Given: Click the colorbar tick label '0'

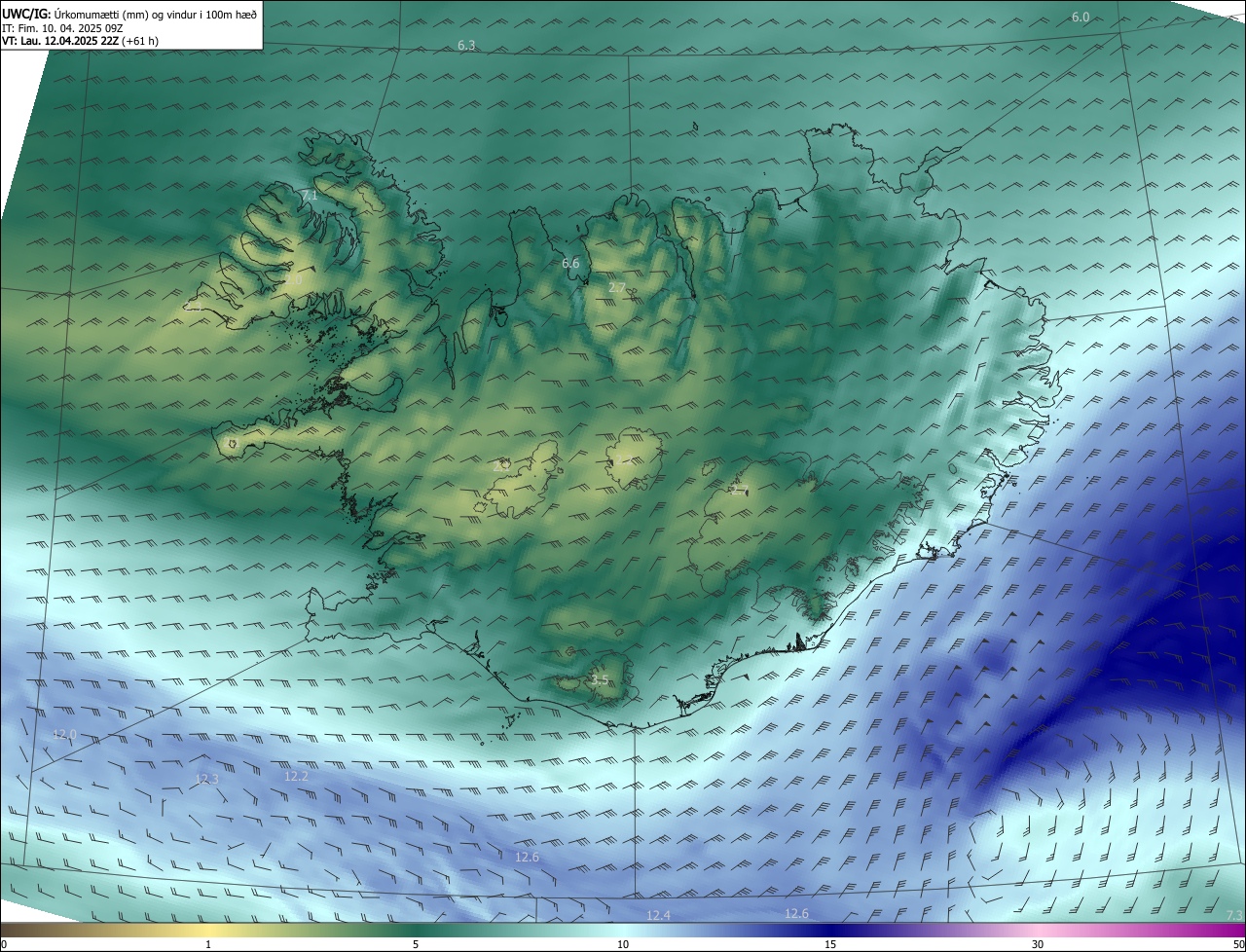Looking at the screenshot, I should tap(4, 944).
